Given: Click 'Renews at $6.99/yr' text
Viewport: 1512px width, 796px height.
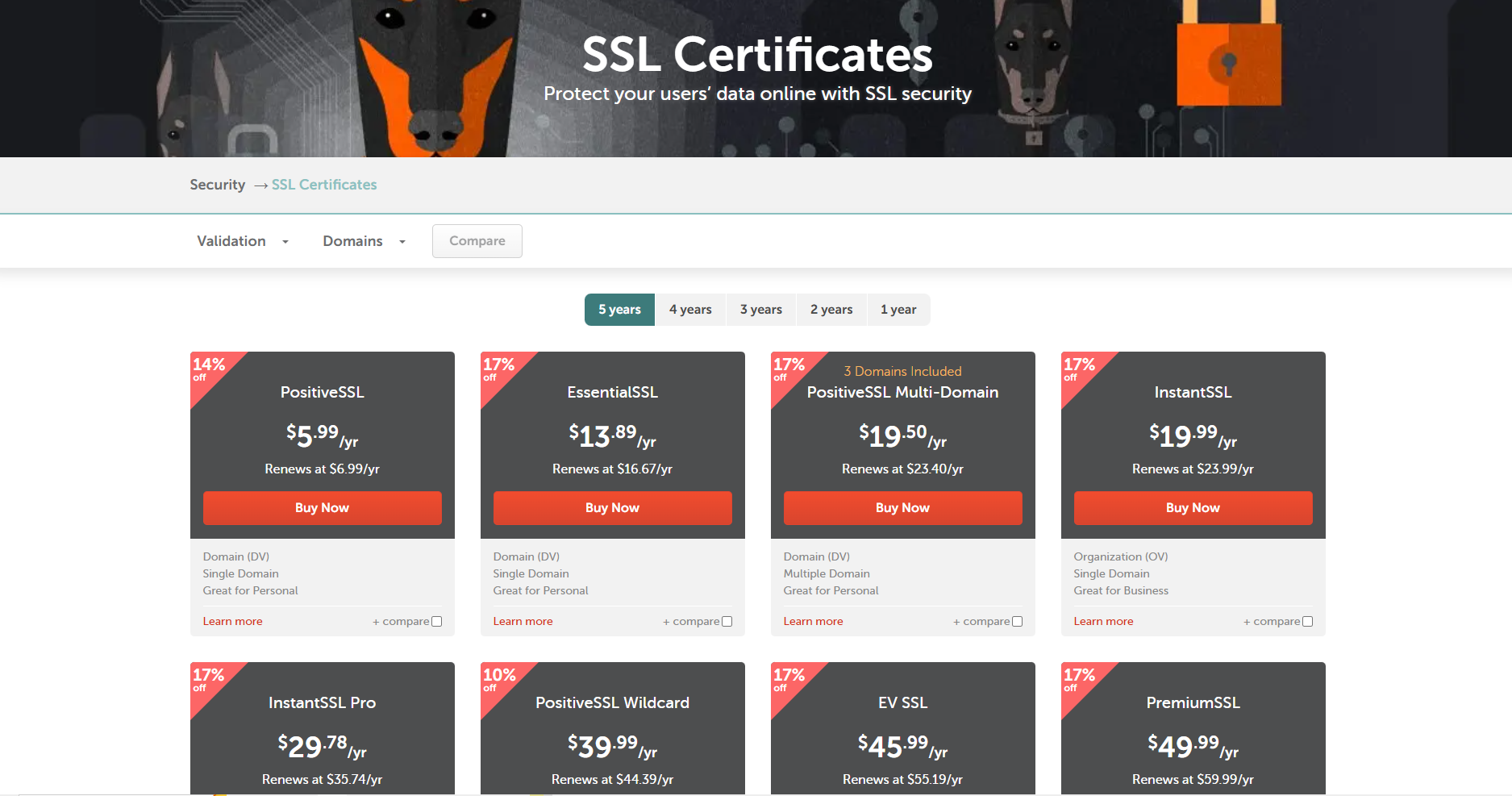Looking at the screenshot, I should click(x=323, y=469).
